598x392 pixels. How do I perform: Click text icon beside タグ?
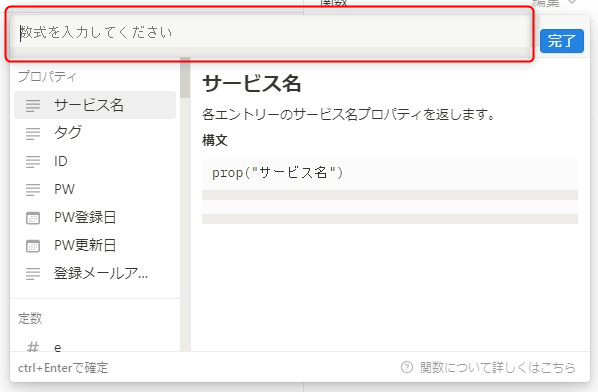click(33, 133)
